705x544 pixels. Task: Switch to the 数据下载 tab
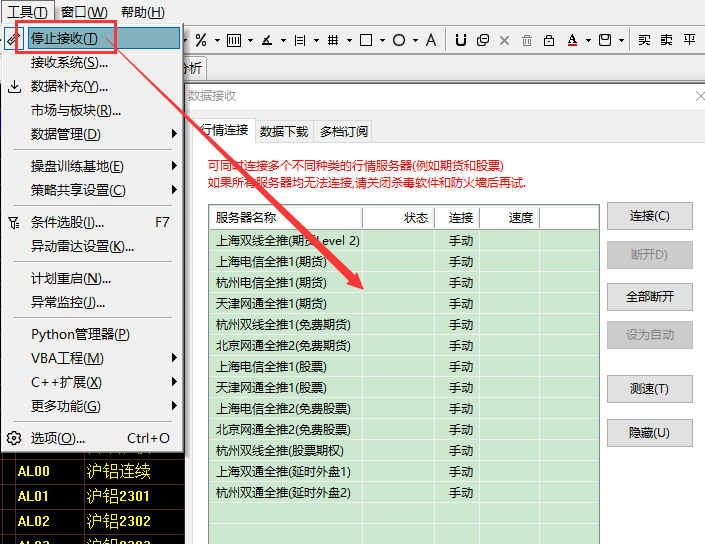284,132
